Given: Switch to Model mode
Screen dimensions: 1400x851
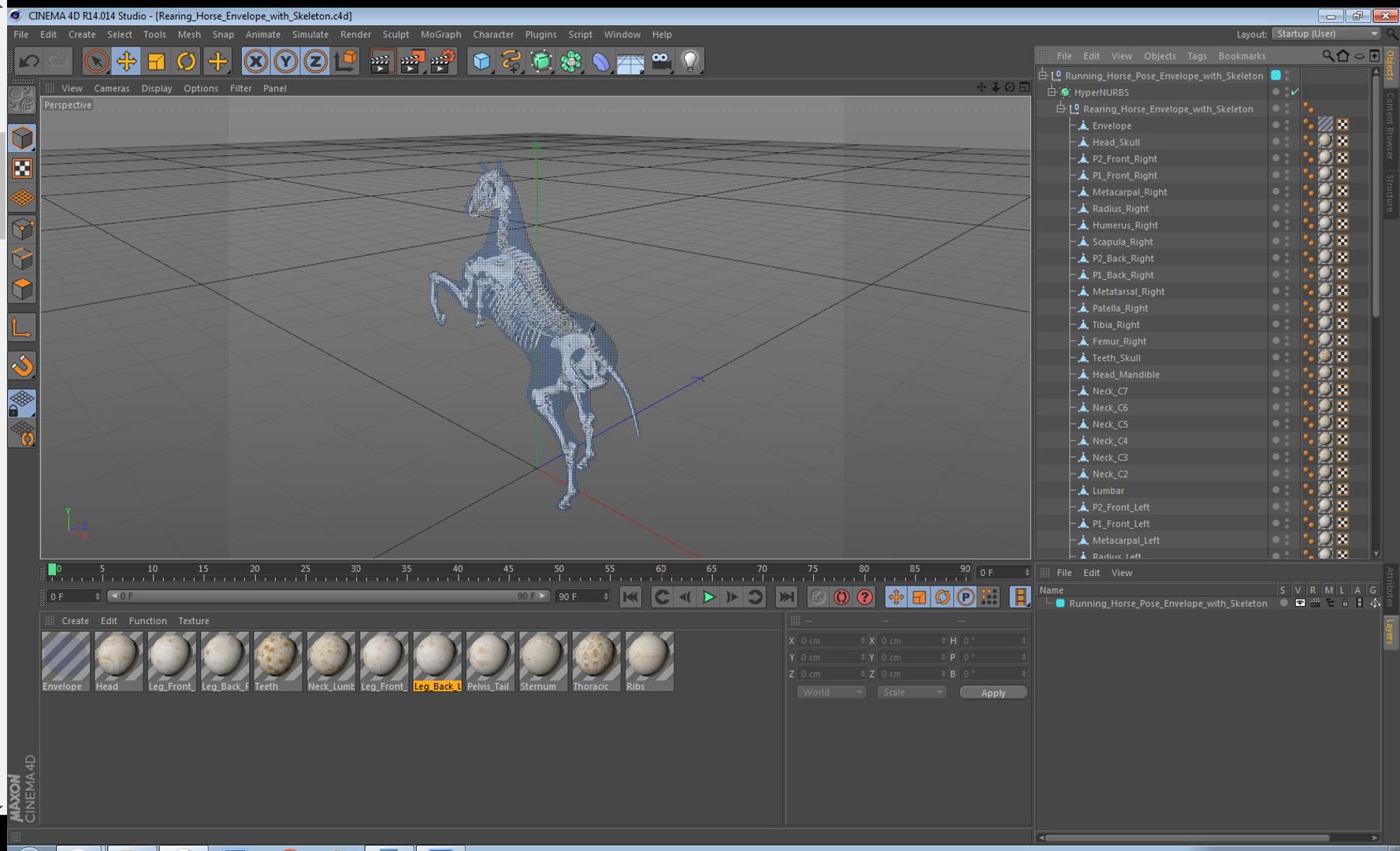Looking at the screenshot, I should 22,138.
